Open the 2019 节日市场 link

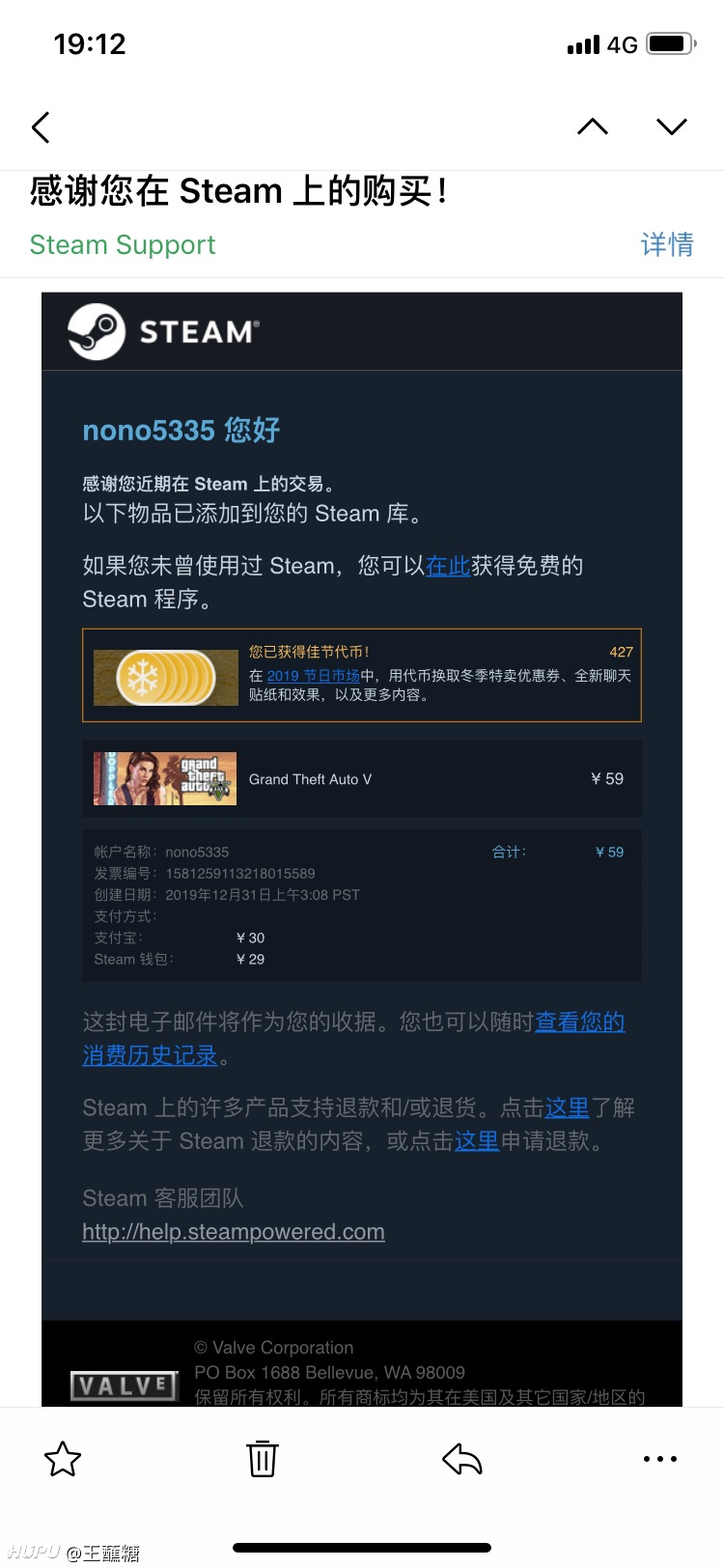click(x=313, y=676)
